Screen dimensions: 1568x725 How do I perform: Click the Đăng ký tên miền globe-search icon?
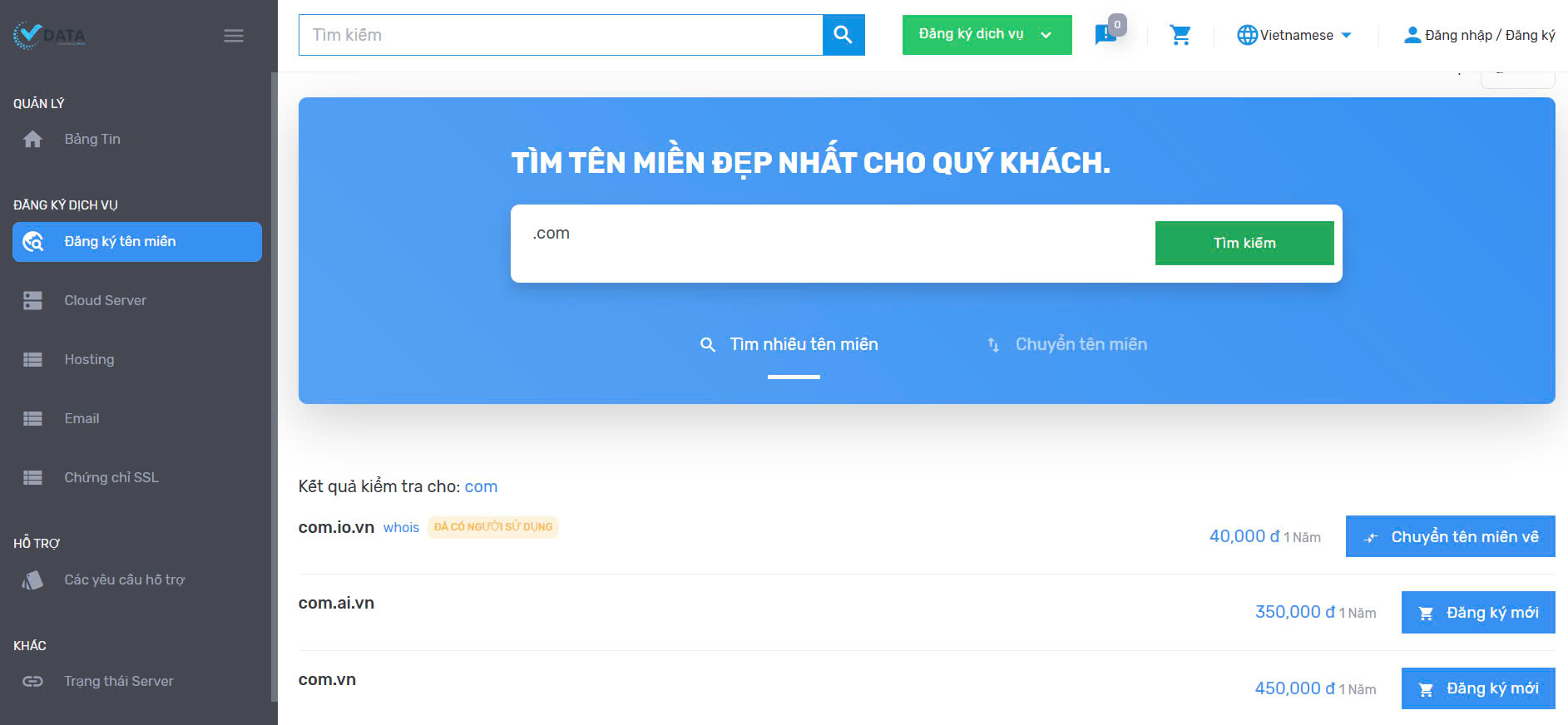click(32, 242)
